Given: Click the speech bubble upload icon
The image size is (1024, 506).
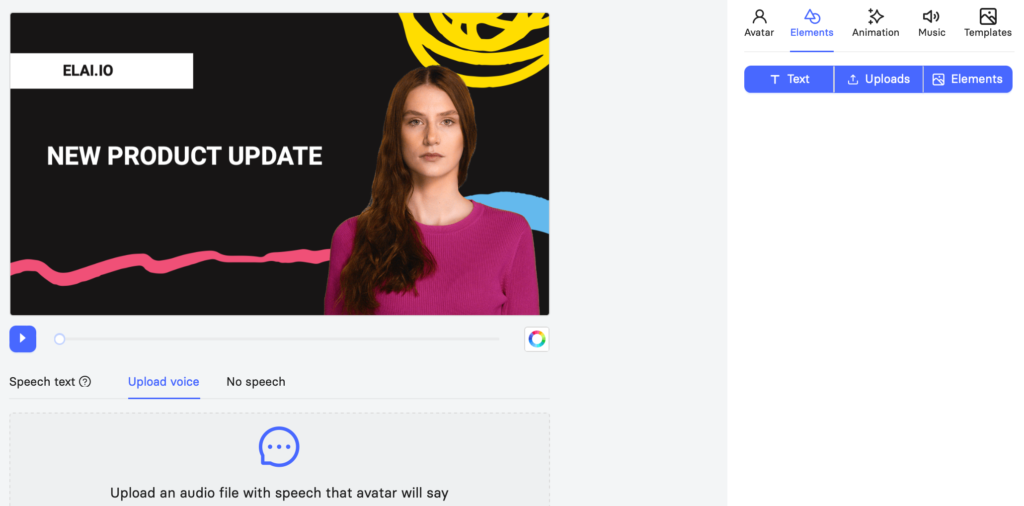Looking at the screenshot, I should tap(279, 447).
